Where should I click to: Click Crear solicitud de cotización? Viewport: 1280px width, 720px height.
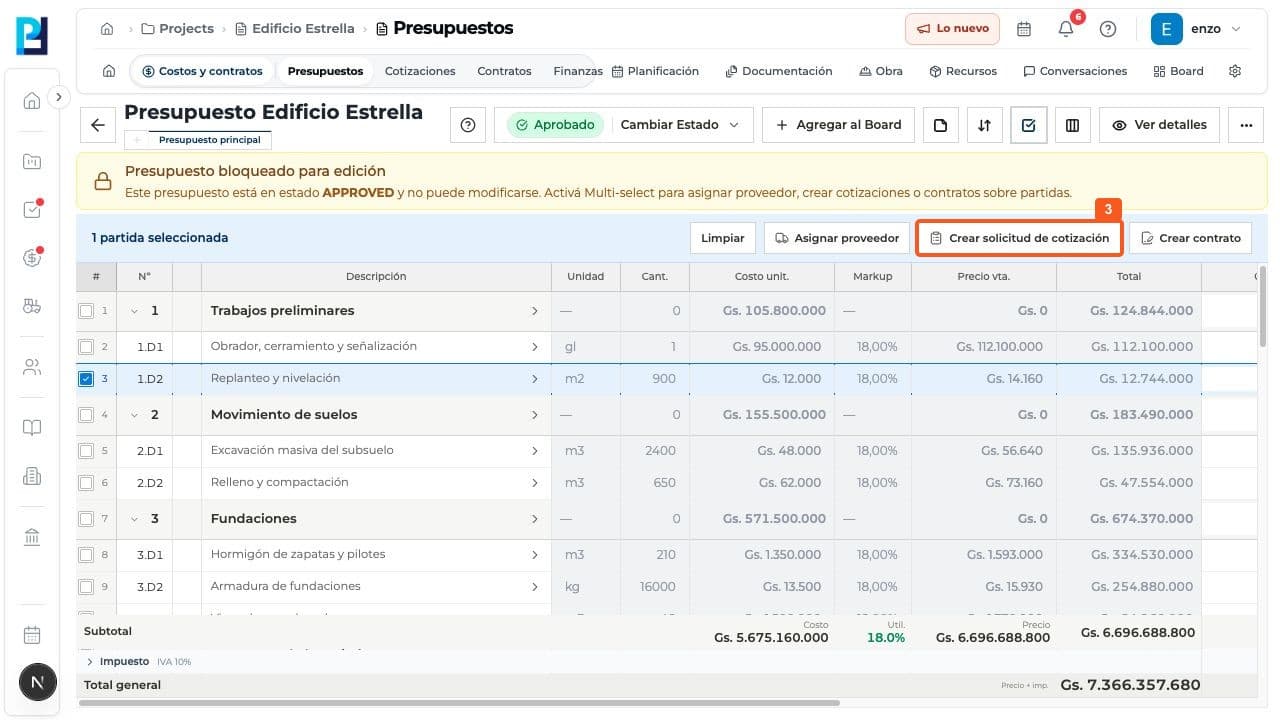[1019, 238]
